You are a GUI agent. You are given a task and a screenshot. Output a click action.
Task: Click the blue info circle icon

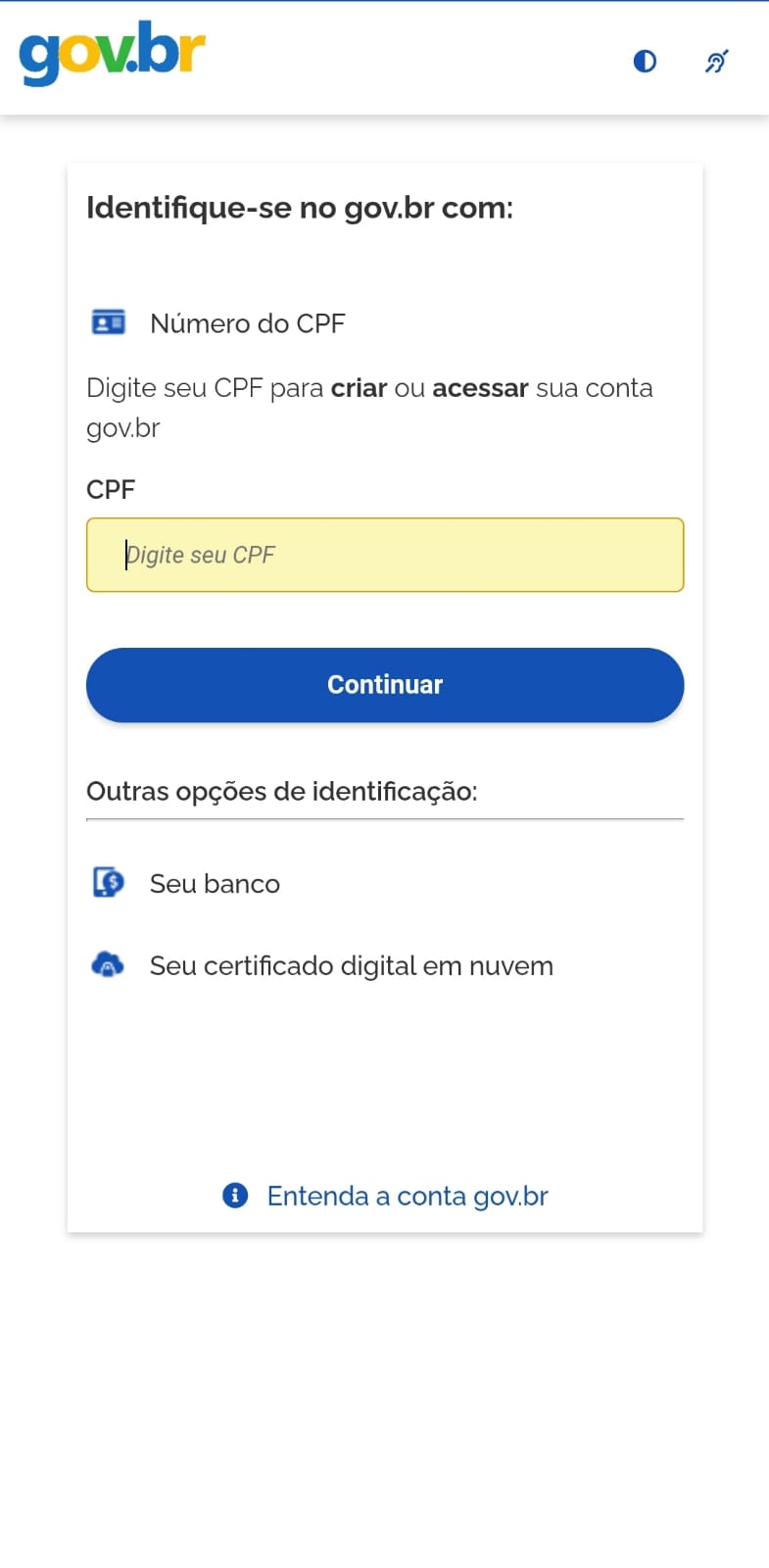(x=235, y=1196)
